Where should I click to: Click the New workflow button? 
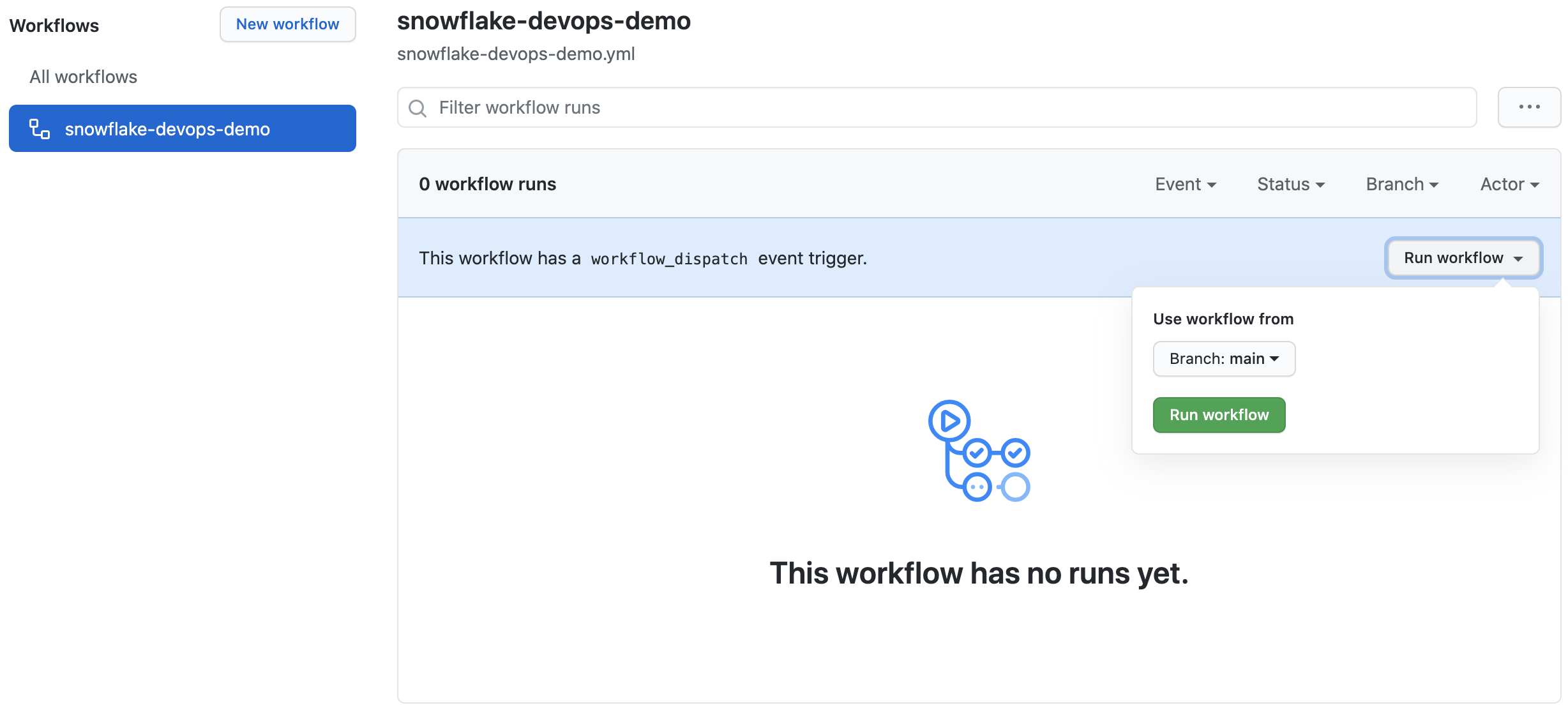287,24
